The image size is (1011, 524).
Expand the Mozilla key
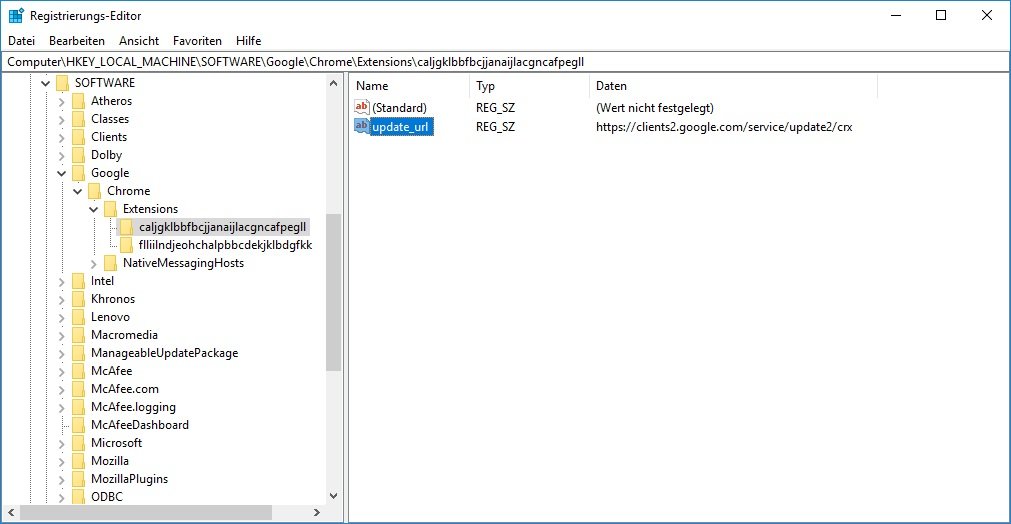tap(61, 462)
